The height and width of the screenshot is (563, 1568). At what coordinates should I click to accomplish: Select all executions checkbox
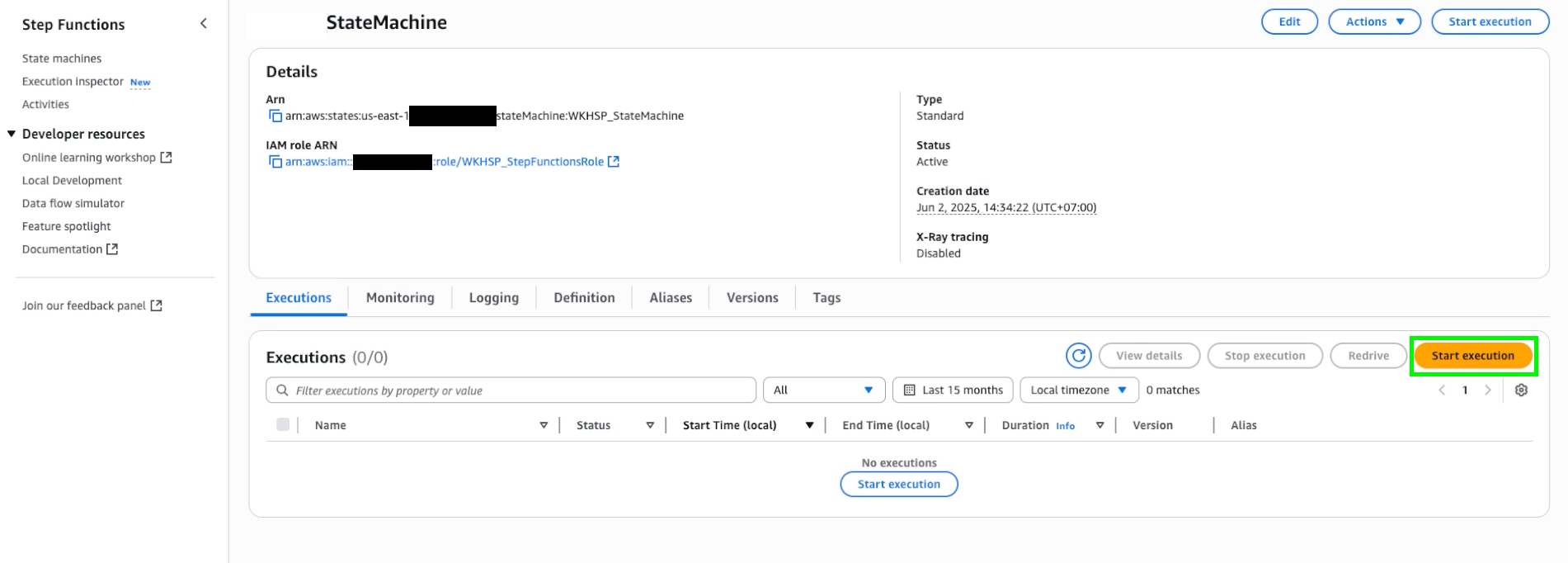point(283,424)
